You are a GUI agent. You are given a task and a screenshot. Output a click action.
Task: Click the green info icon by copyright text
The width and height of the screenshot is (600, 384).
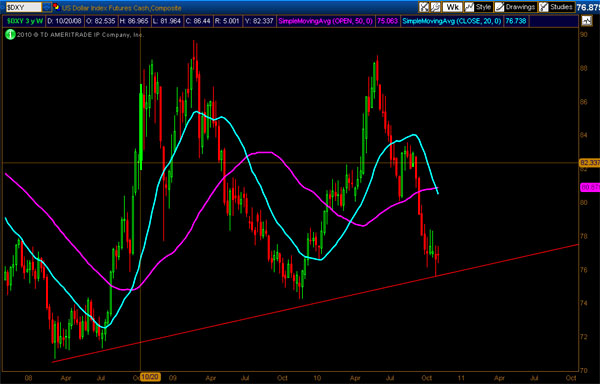tap(10, 35)
